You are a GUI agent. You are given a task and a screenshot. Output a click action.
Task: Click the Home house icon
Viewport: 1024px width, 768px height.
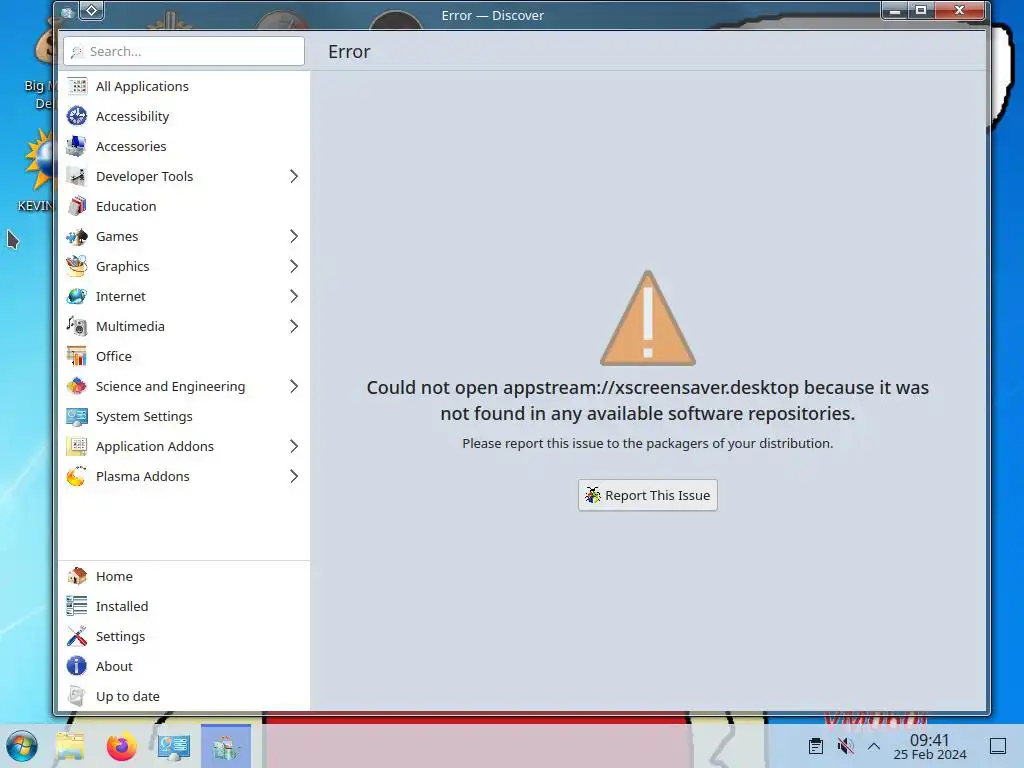pos(76,576)
